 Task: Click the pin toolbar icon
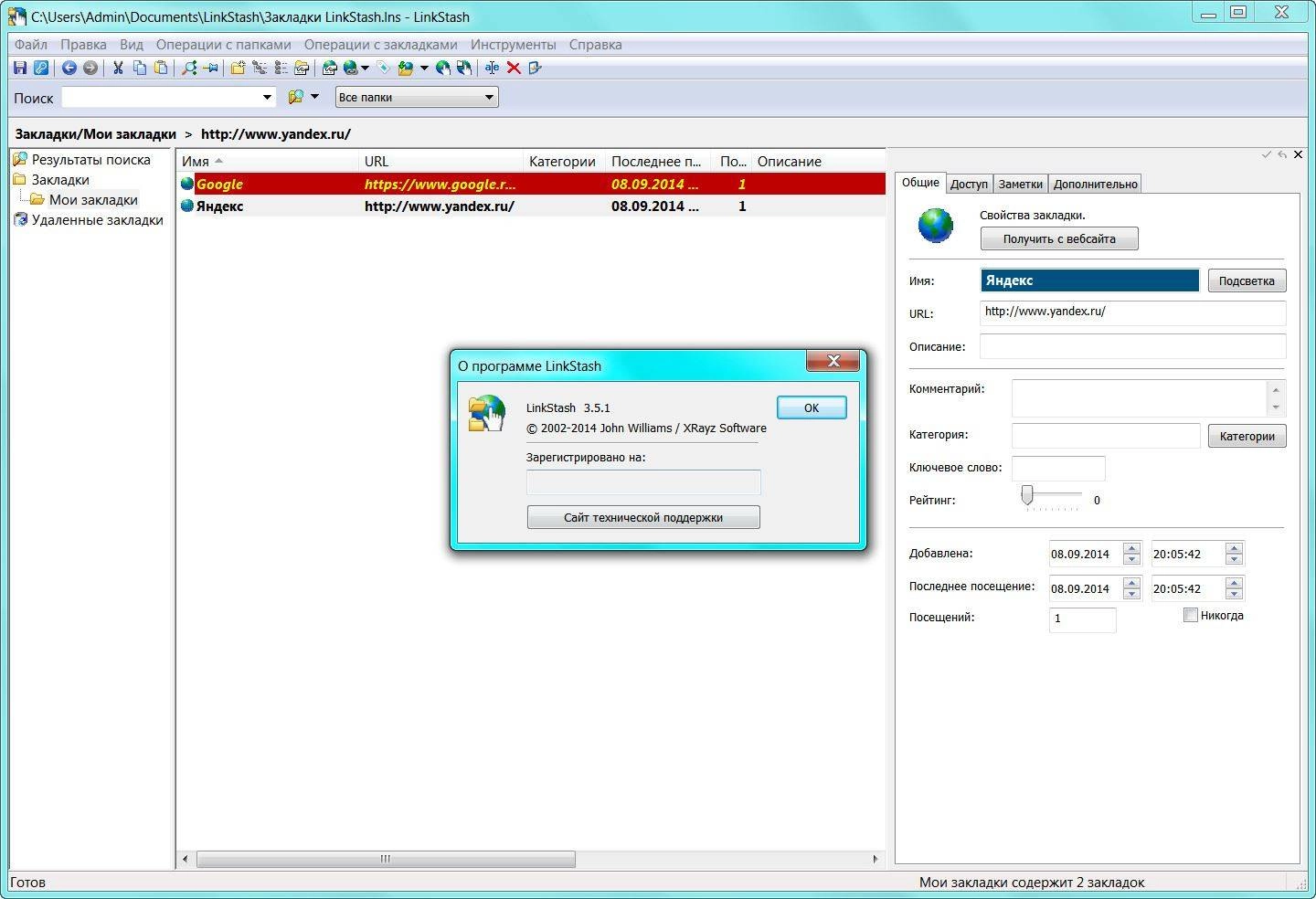click(x=210, y=68)
